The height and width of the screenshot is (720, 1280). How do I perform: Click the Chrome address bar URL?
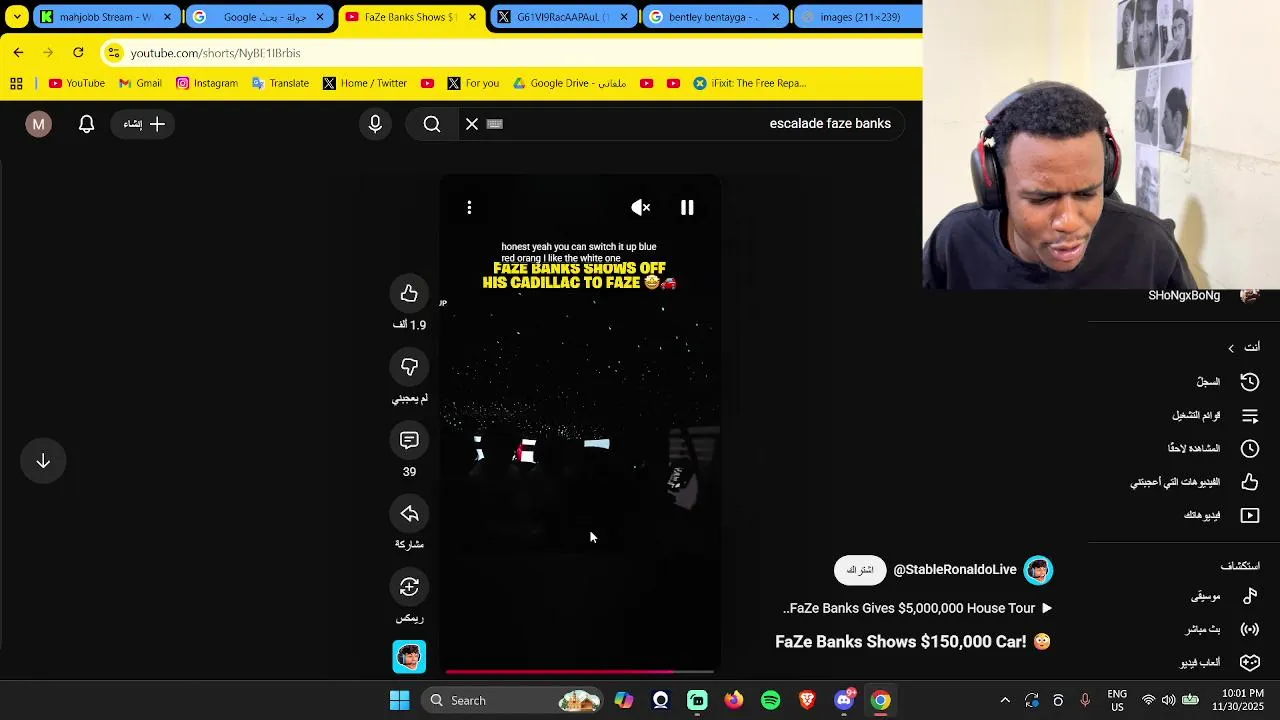tap(215, 53)
